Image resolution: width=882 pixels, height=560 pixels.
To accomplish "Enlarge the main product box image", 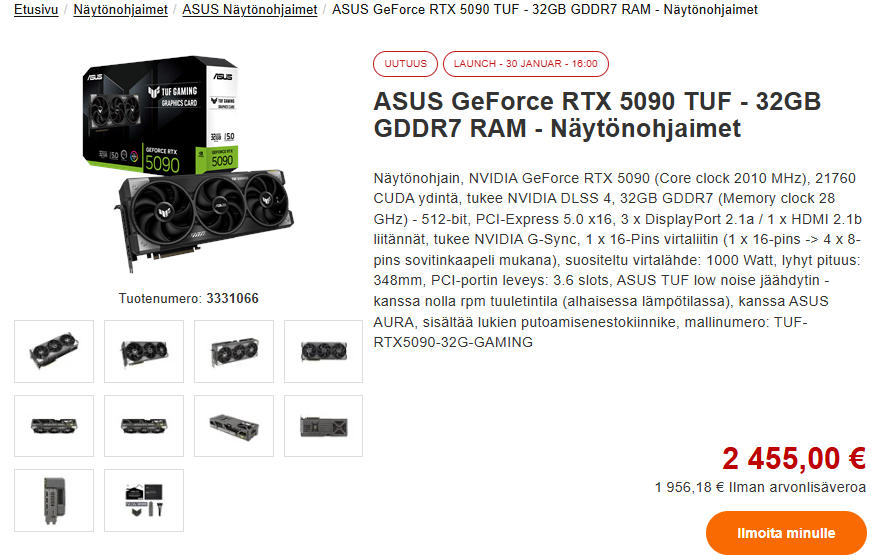I will click(x=188, y=164).
